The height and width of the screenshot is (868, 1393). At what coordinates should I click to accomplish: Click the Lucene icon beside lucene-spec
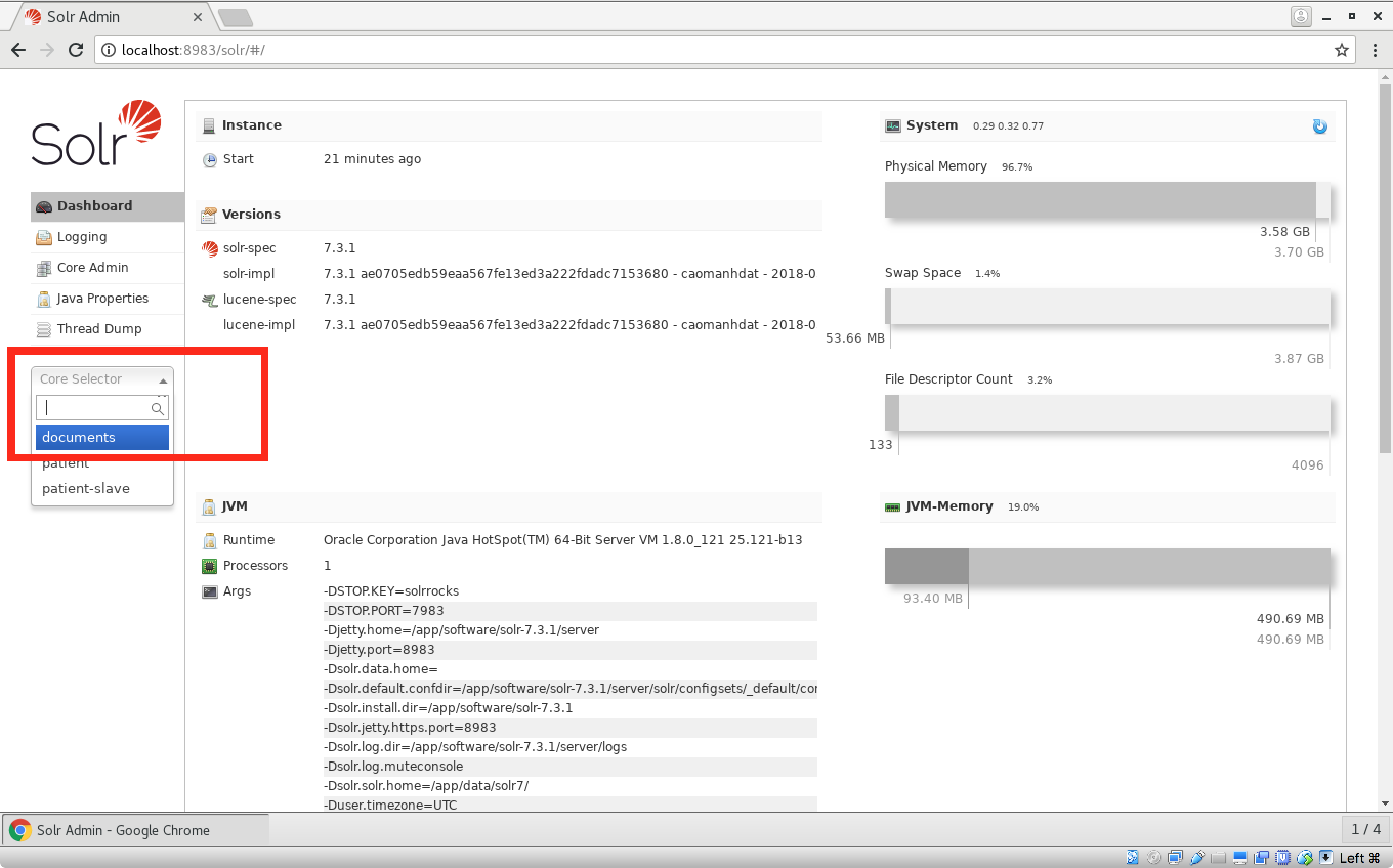point(209,300)
